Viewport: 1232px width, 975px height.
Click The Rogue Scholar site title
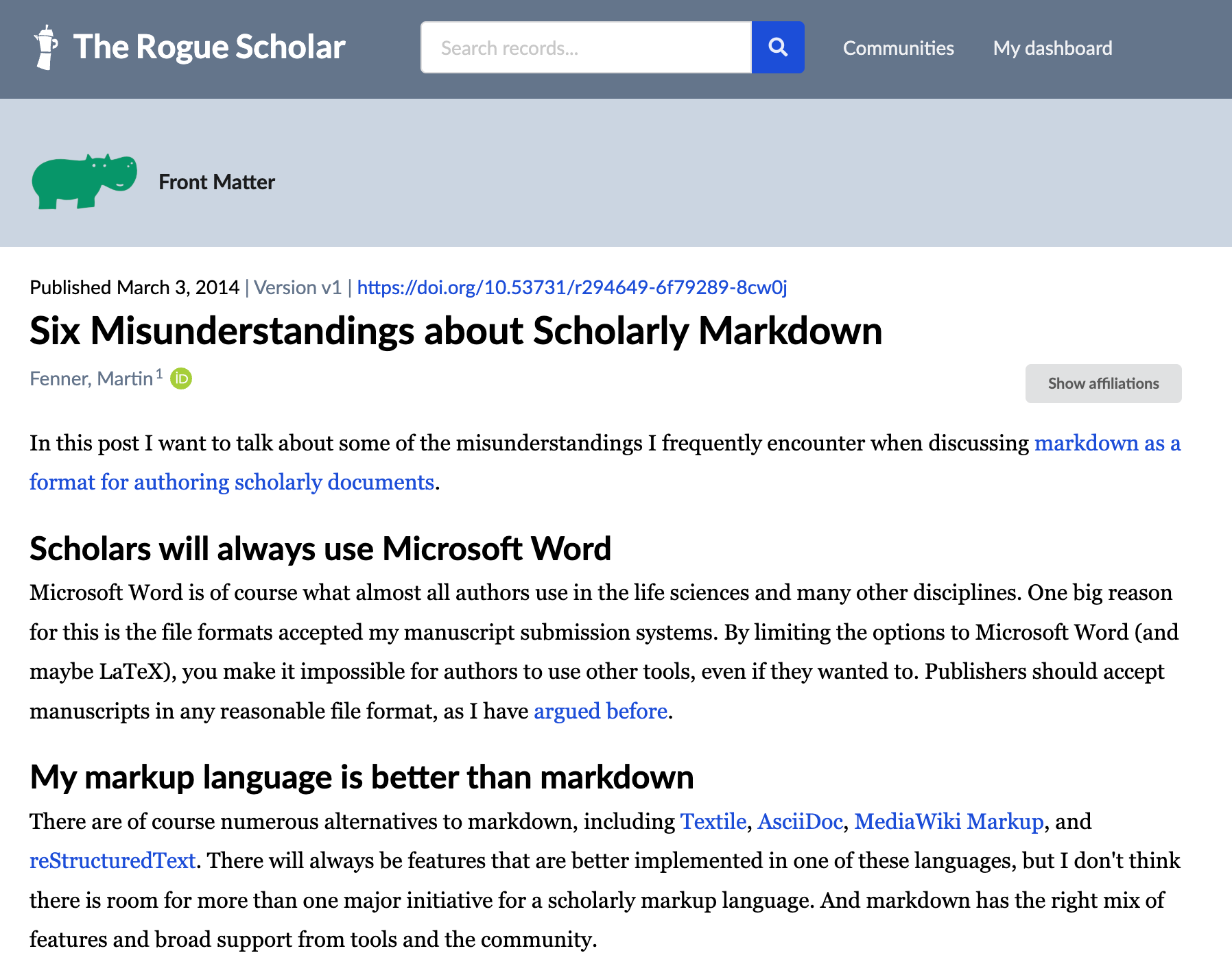coord(209,47)
